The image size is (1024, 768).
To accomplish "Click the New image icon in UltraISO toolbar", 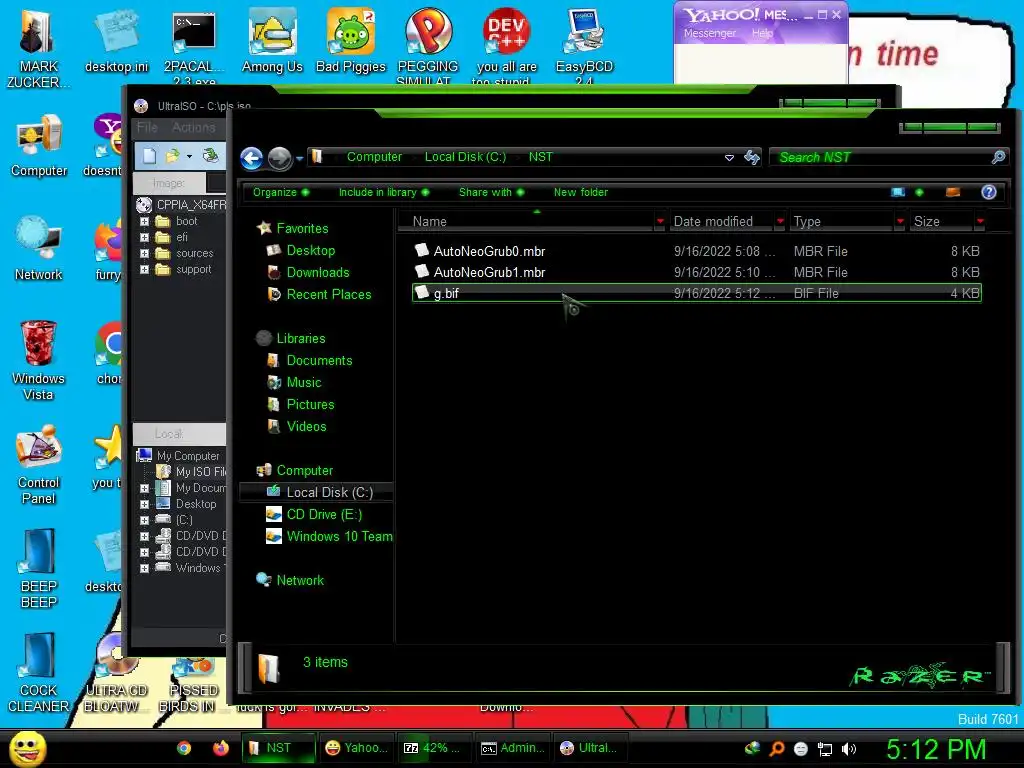I will [150, 155].
